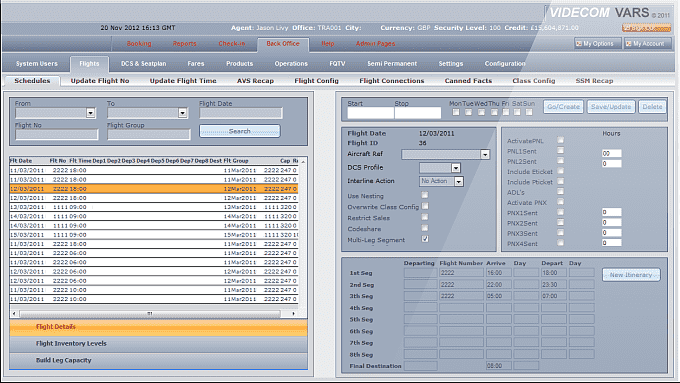The width and height of the screenshot is (680, 383).
Task: Select Update Flight Time sub-tab
Action: pyautogui.click(x=183, y=81)
